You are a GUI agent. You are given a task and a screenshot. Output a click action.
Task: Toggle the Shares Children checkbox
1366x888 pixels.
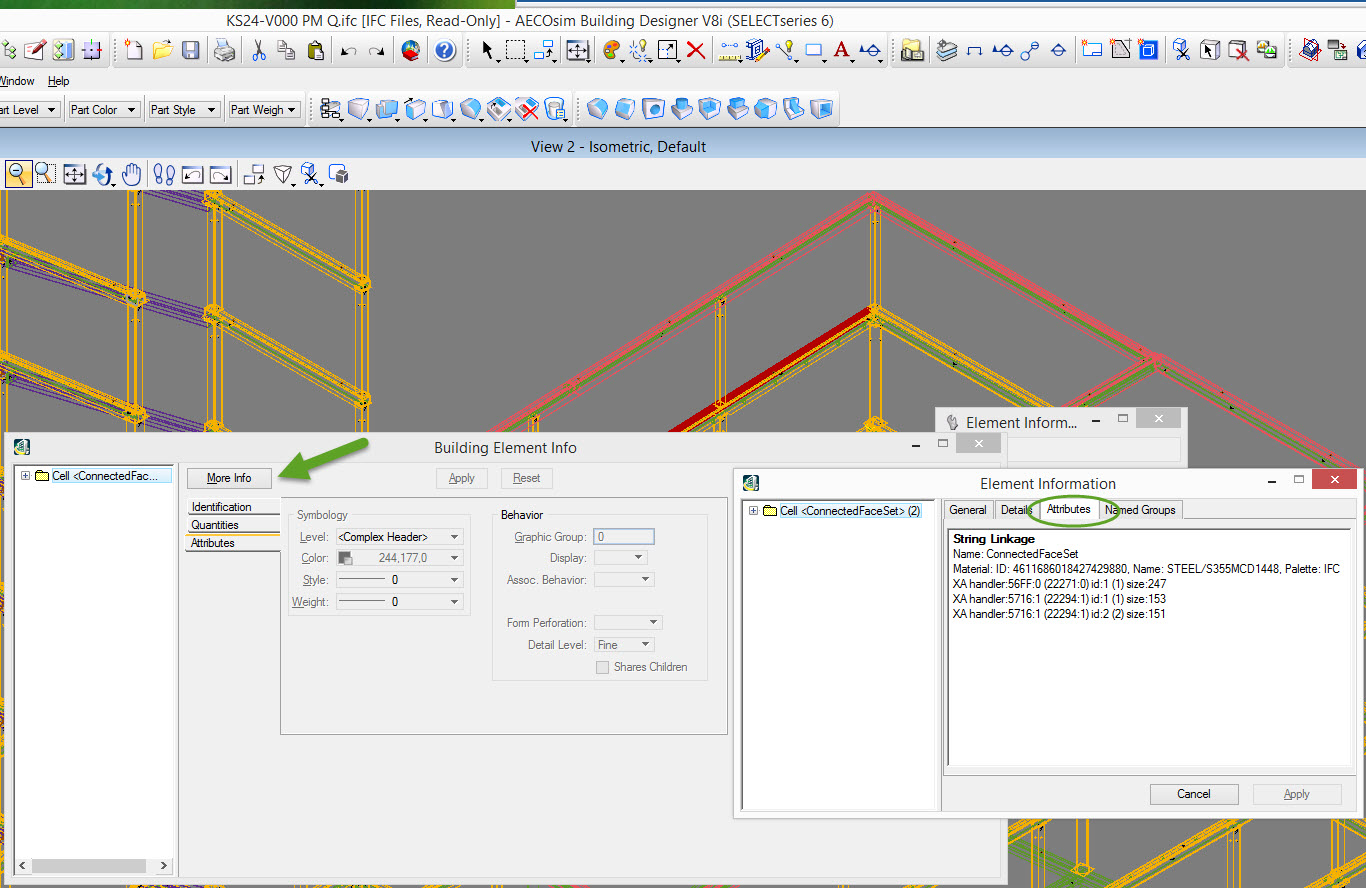pos(602,667)
